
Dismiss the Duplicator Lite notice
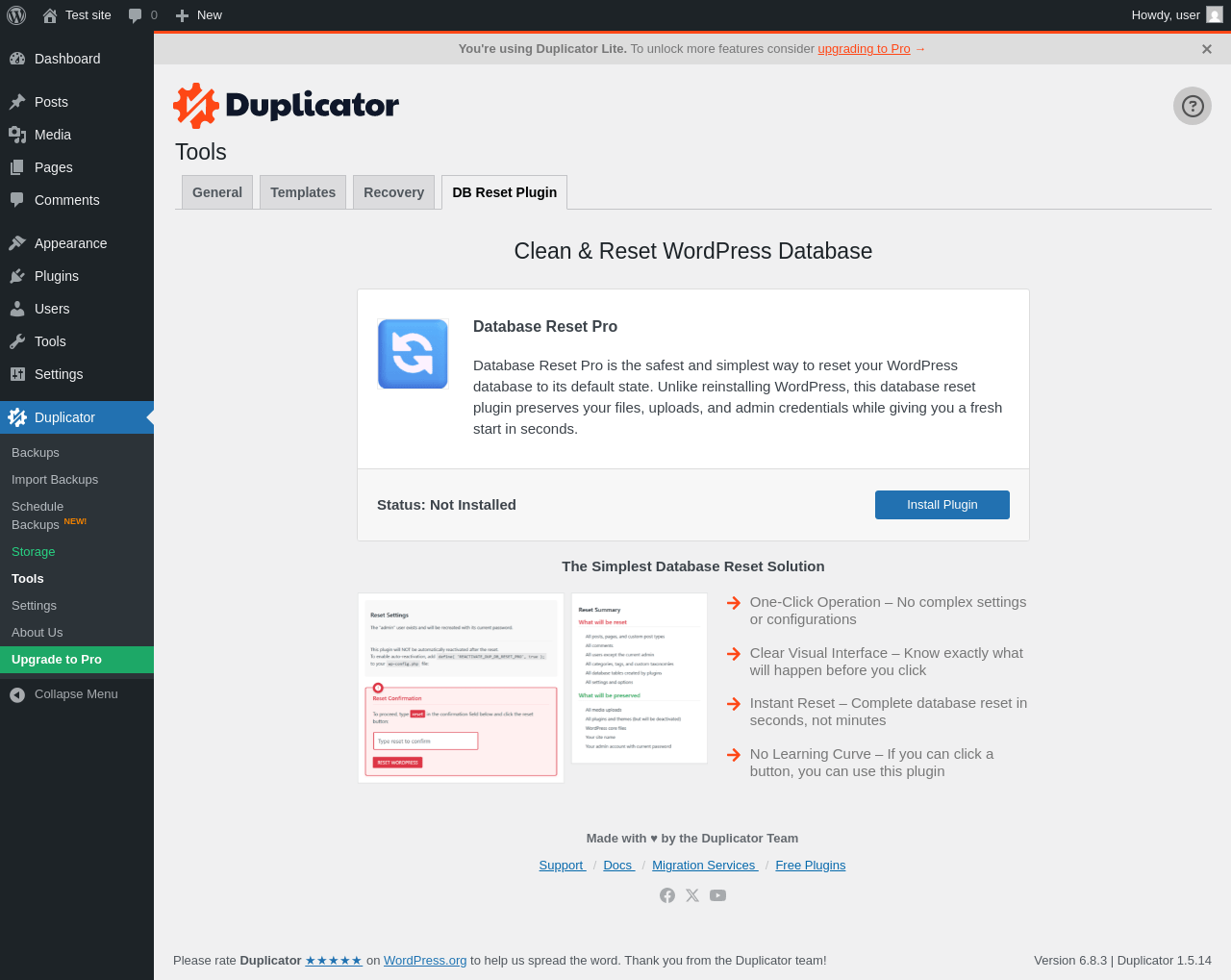[1207, 49]
